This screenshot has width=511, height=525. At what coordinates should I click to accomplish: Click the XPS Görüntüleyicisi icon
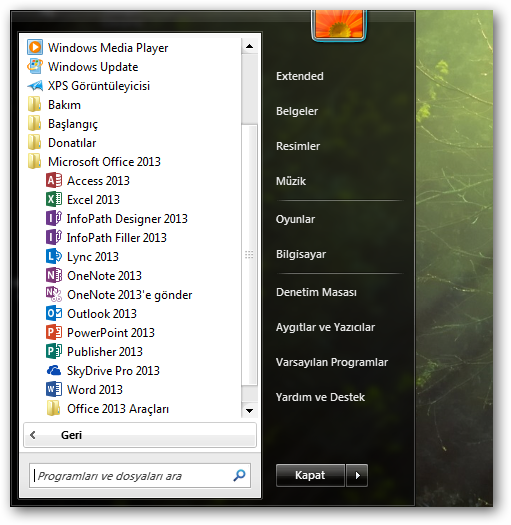[35, 86]
